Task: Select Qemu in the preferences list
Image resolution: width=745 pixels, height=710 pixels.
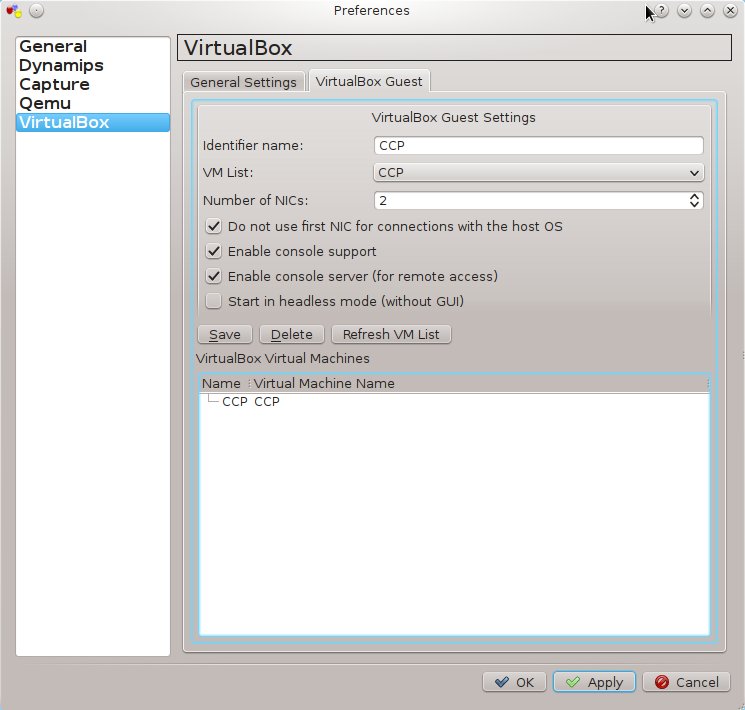Action: pos(93,103)
